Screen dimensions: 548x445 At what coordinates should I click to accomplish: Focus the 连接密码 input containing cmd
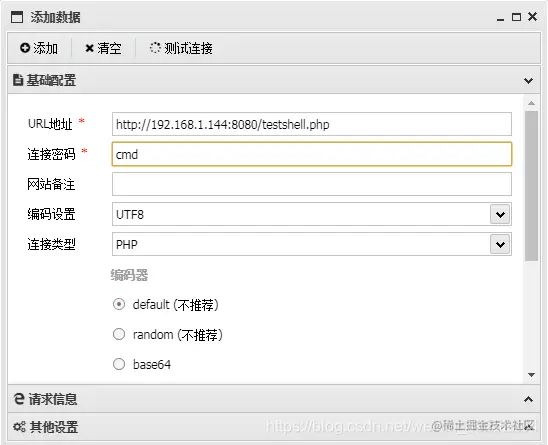click(312, 154)
